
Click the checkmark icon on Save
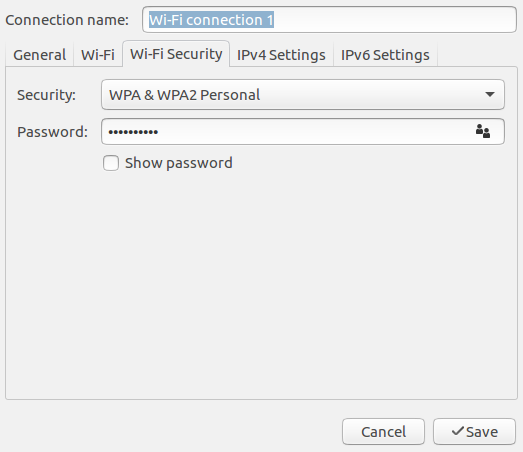click(458, 431)
